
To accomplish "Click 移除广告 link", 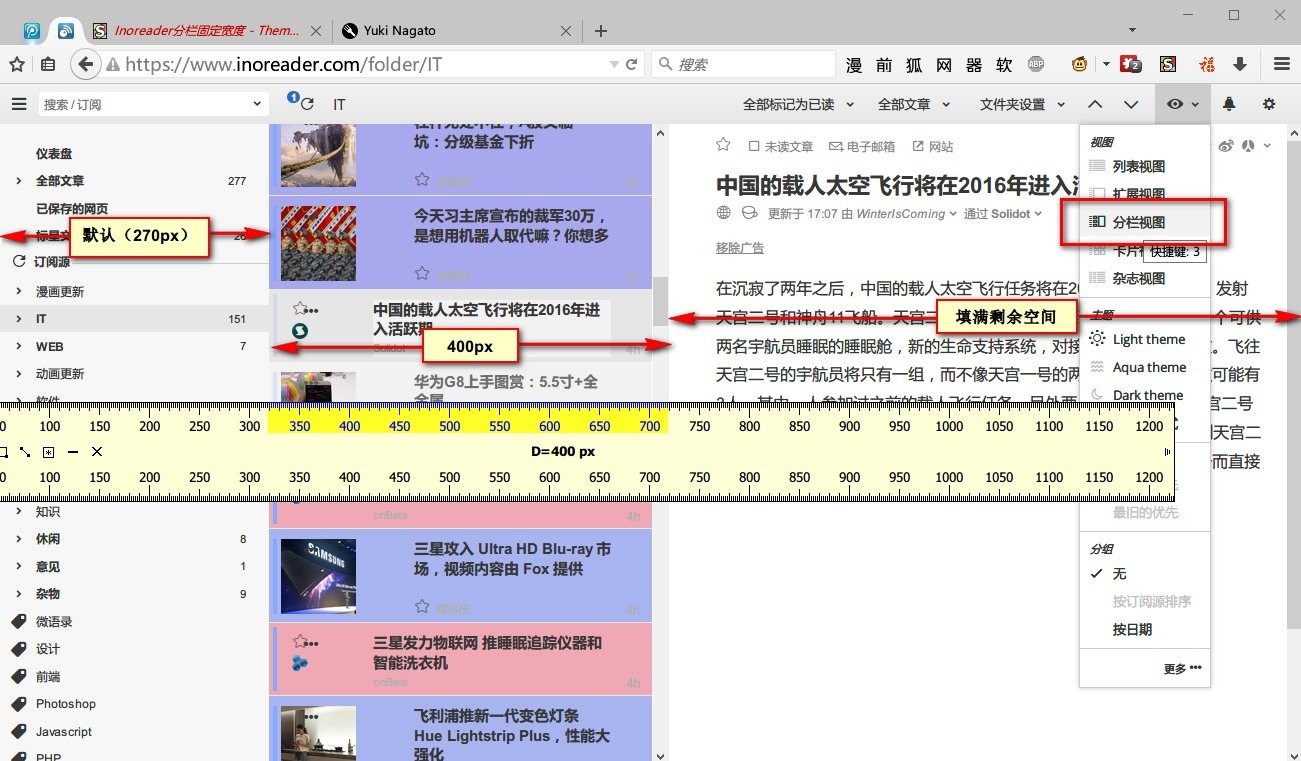I will tap(740, 248).
